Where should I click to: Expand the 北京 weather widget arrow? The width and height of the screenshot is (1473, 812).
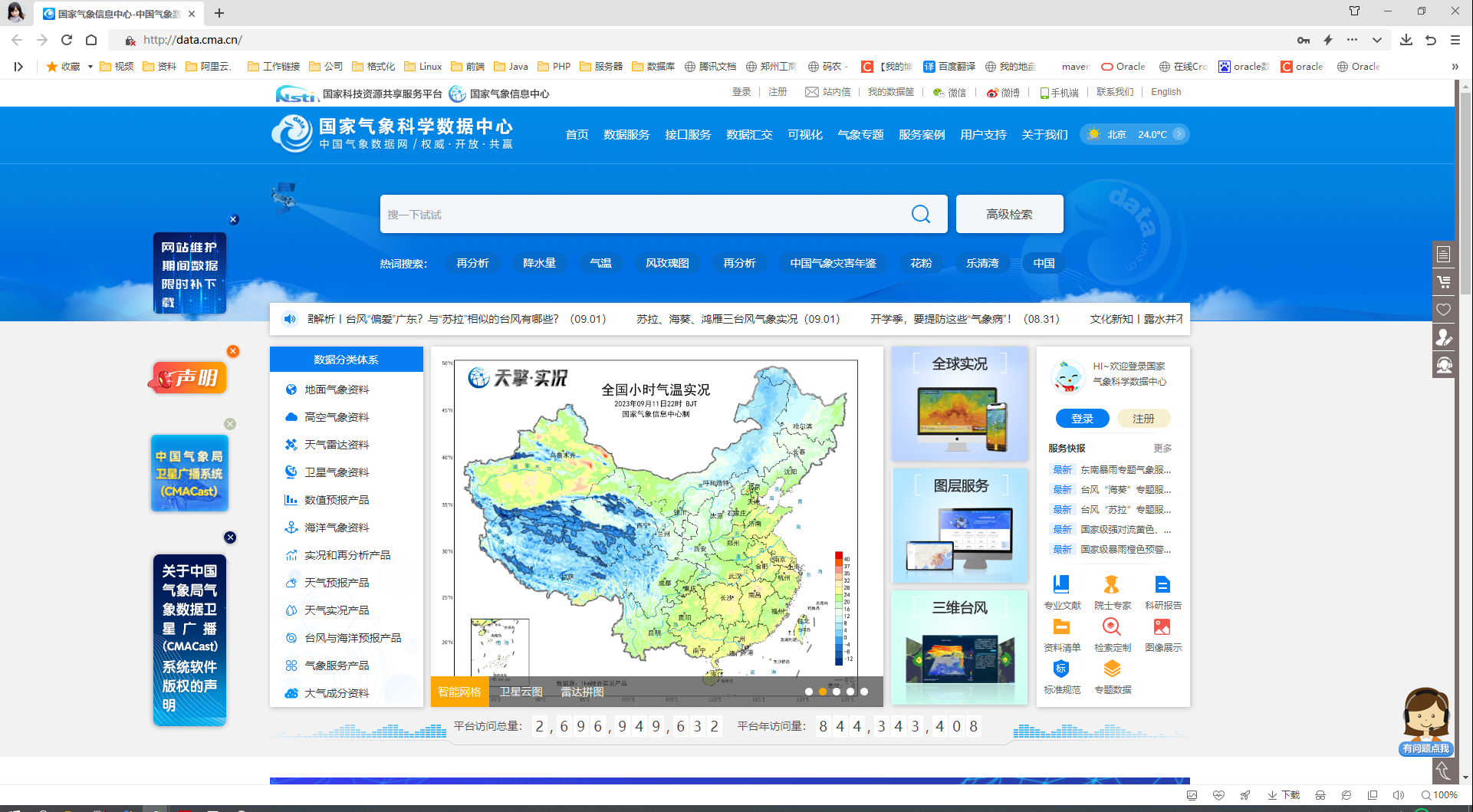[1179, 134]
